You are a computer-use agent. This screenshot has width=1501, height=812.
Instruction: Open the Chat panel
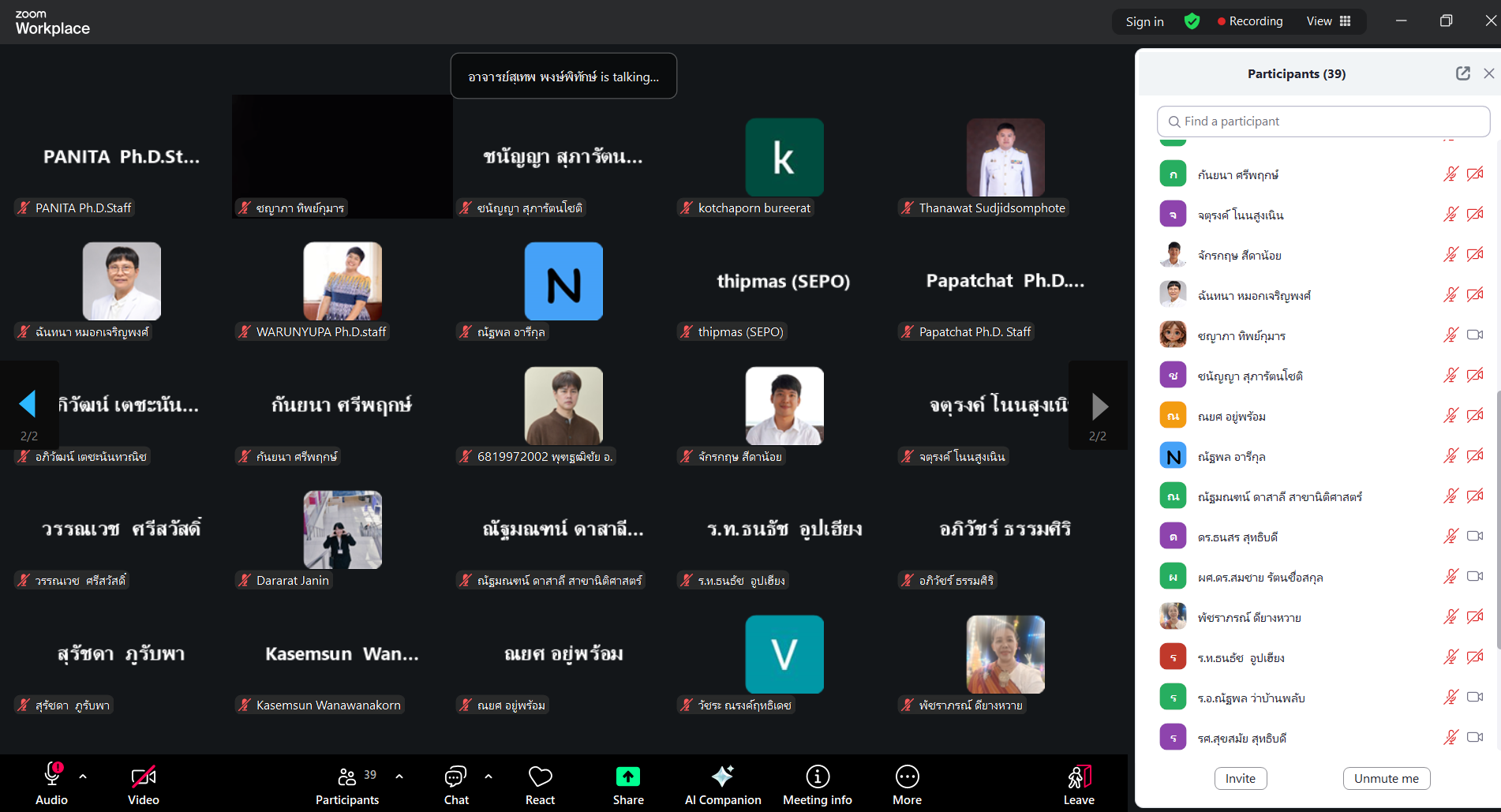456,784
